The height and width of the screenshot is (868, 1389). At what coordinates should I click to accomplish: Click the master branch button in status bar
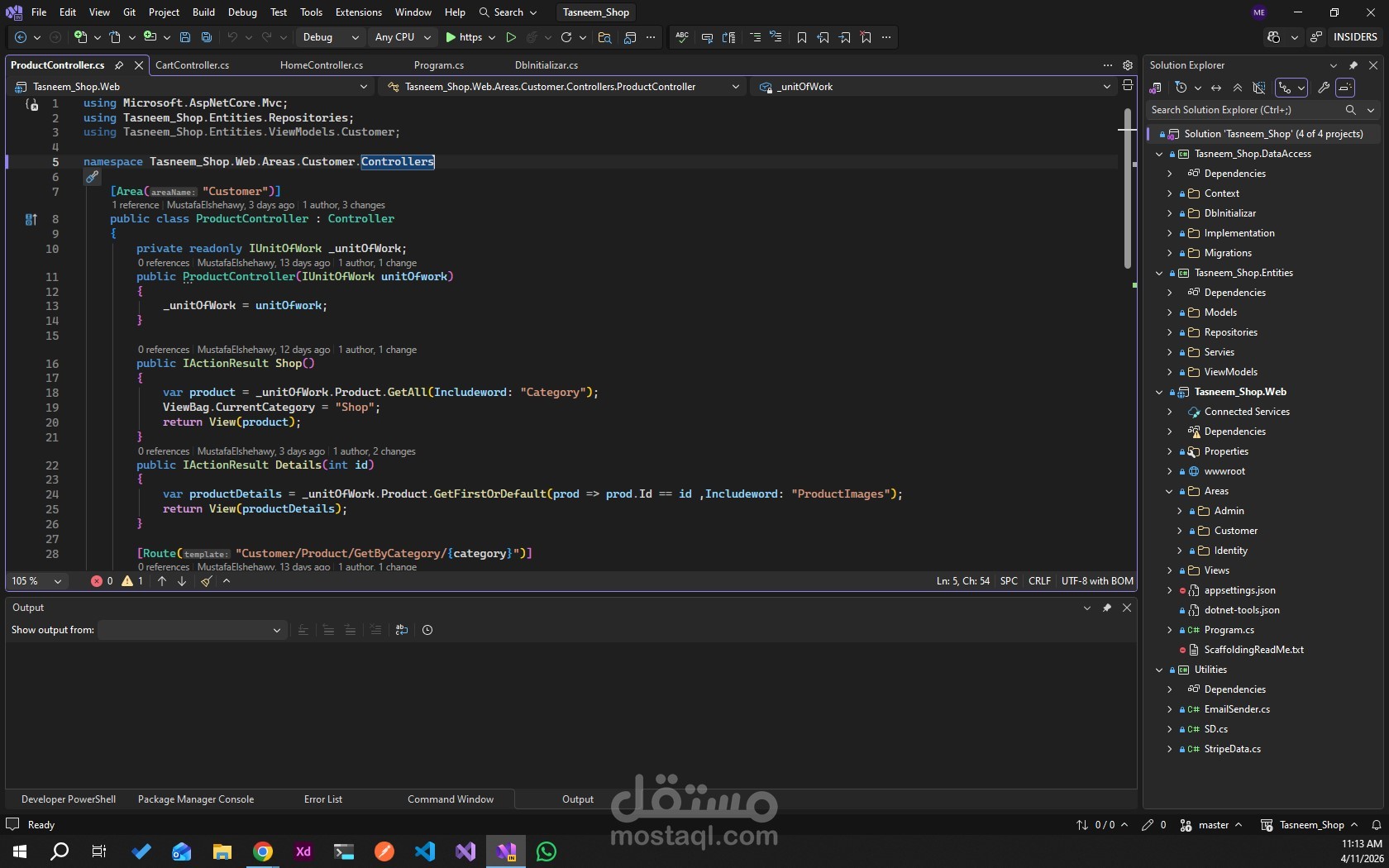pos(1211,825)
